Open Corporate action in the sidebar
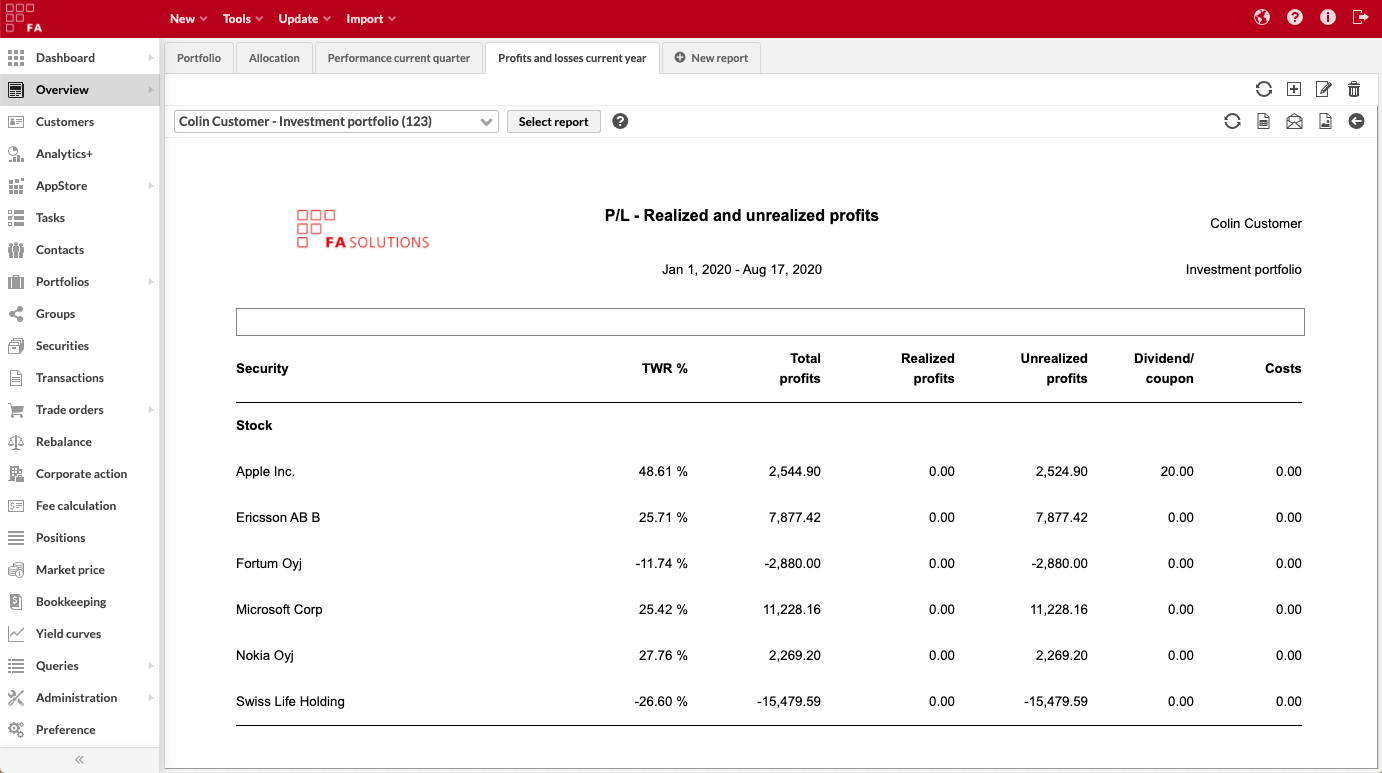 tap(79, 474)
